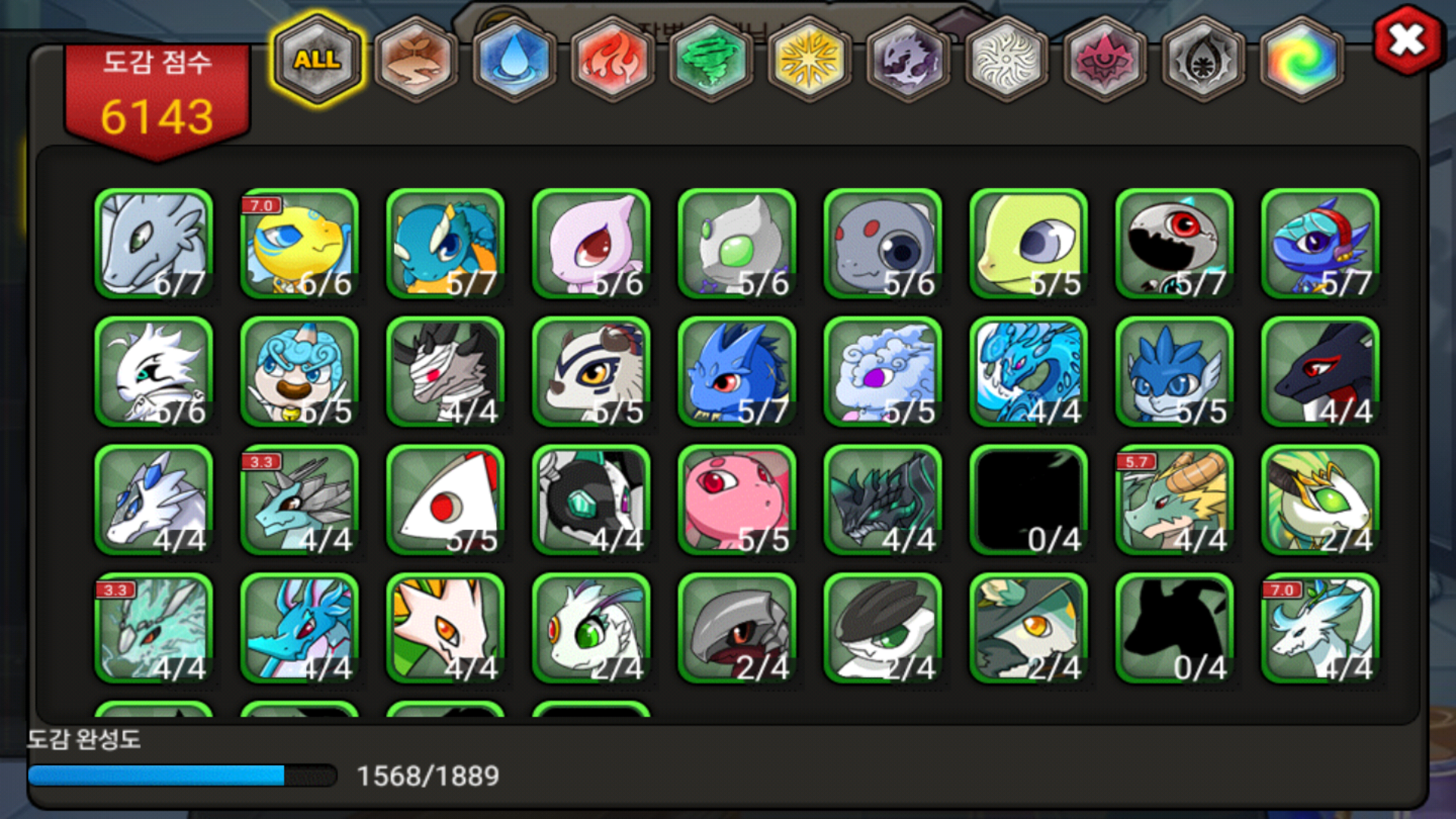Screen dimensions: 1456x819
Task: Open pink dragon with 5/5 count
Action: pyautogui.click(x=737, y=500)
